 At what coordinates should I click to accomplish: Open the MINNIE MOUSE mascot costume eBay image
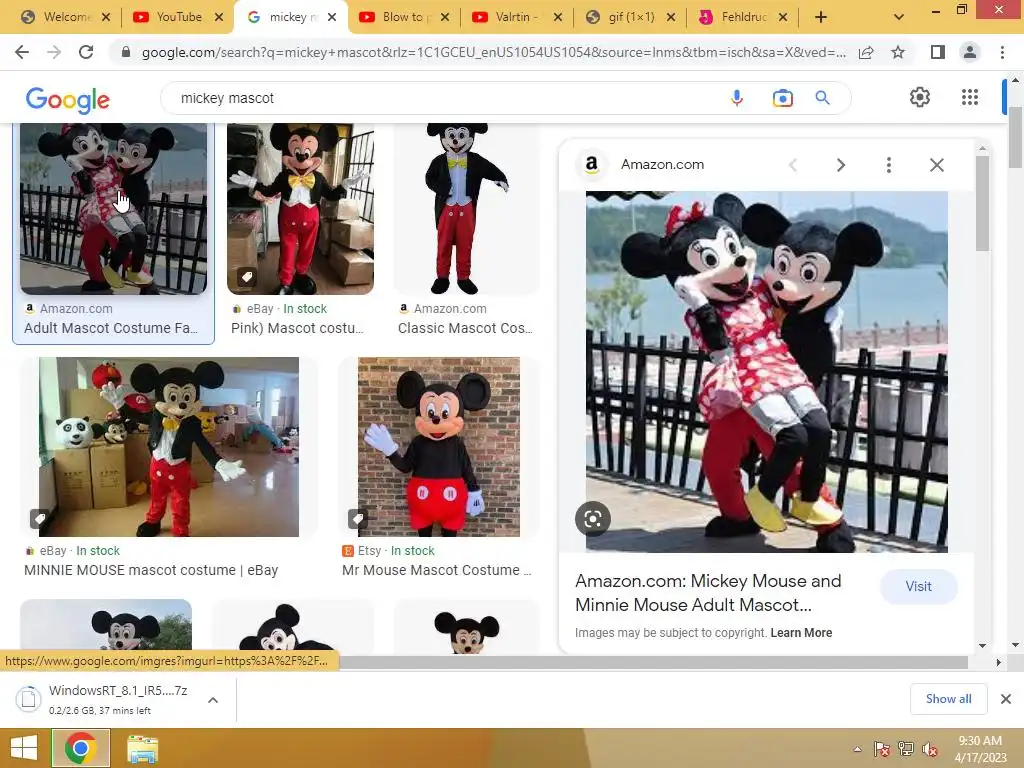pyautogui.click(x=168, y=447)
